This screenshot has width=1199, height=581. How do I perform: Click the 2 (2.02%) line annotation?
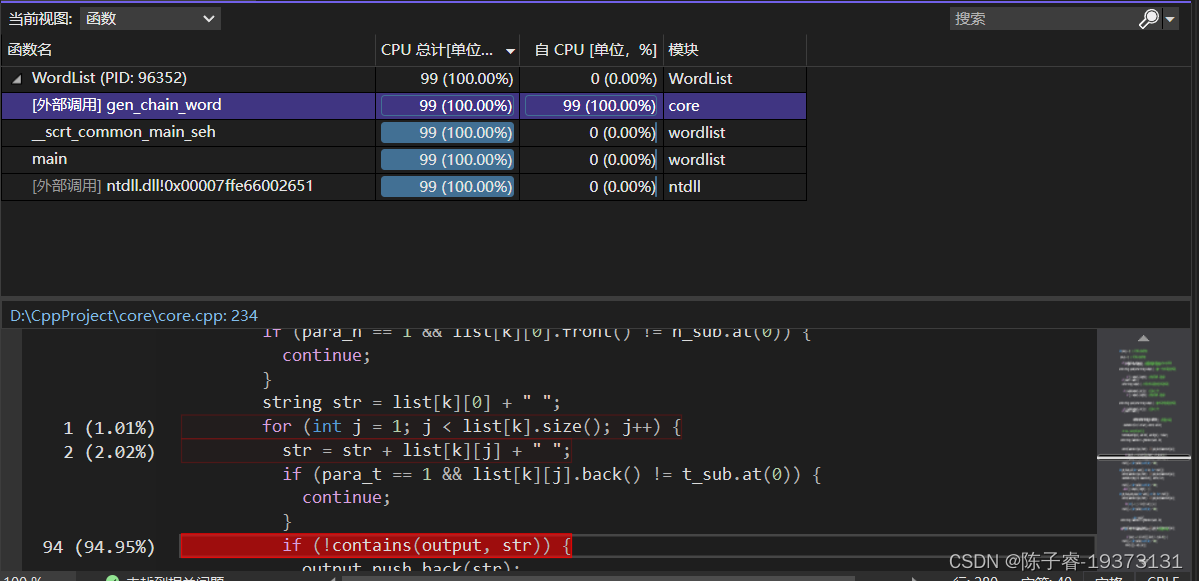[x=109, y=452]
